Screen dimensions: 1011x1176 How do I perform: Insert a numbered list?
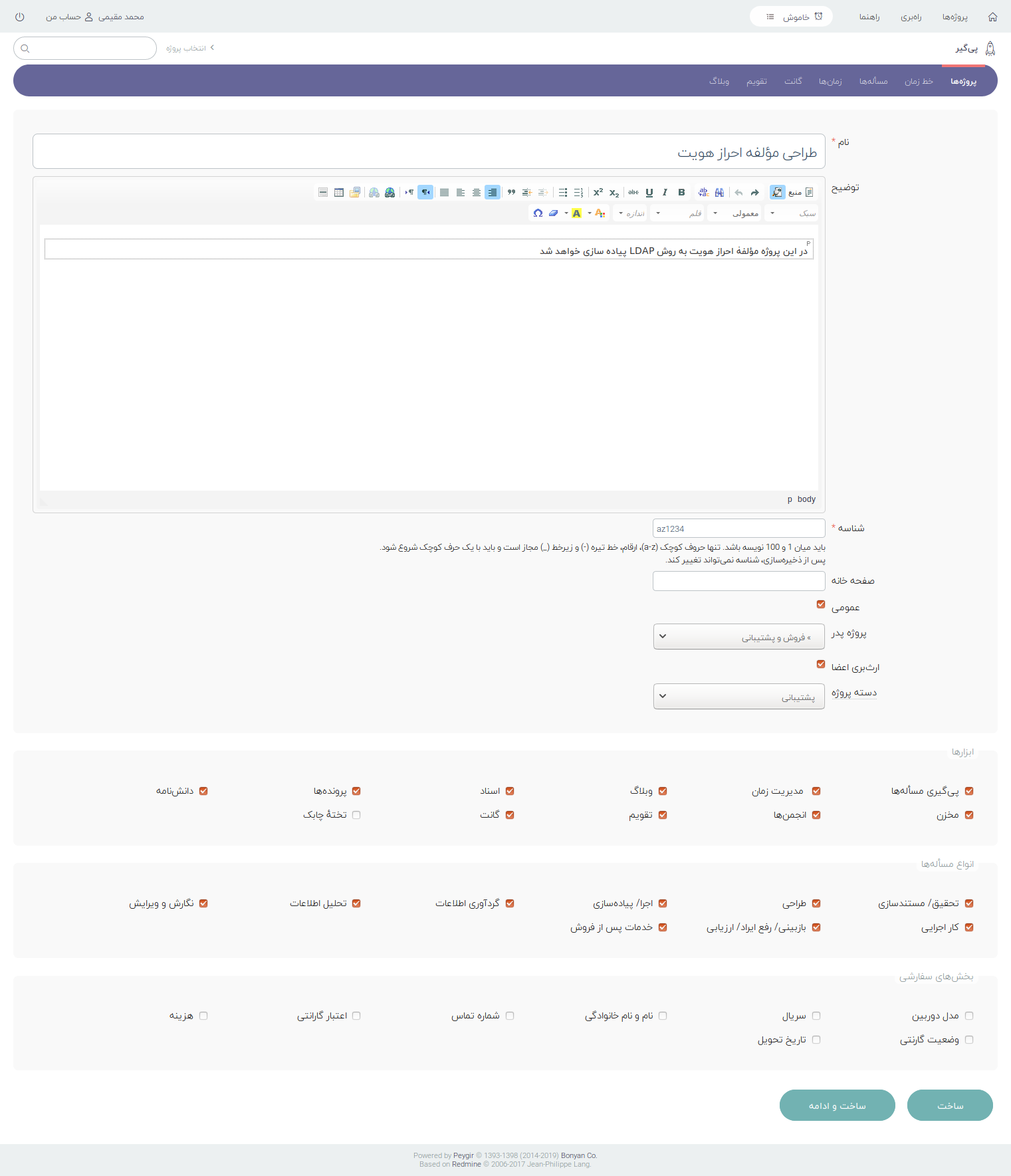(578, 192)
